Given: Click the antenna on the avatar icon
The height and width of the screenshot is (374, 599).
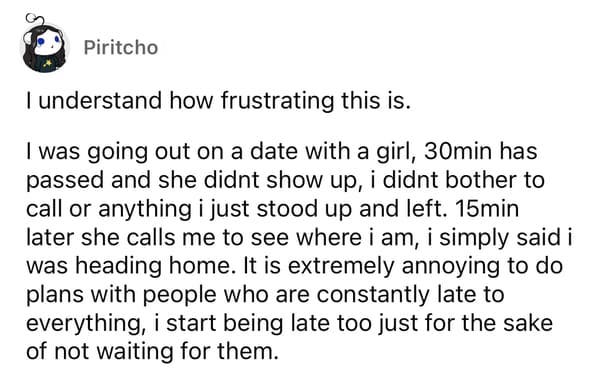Looking at the screenshot, I should (35, 19).
